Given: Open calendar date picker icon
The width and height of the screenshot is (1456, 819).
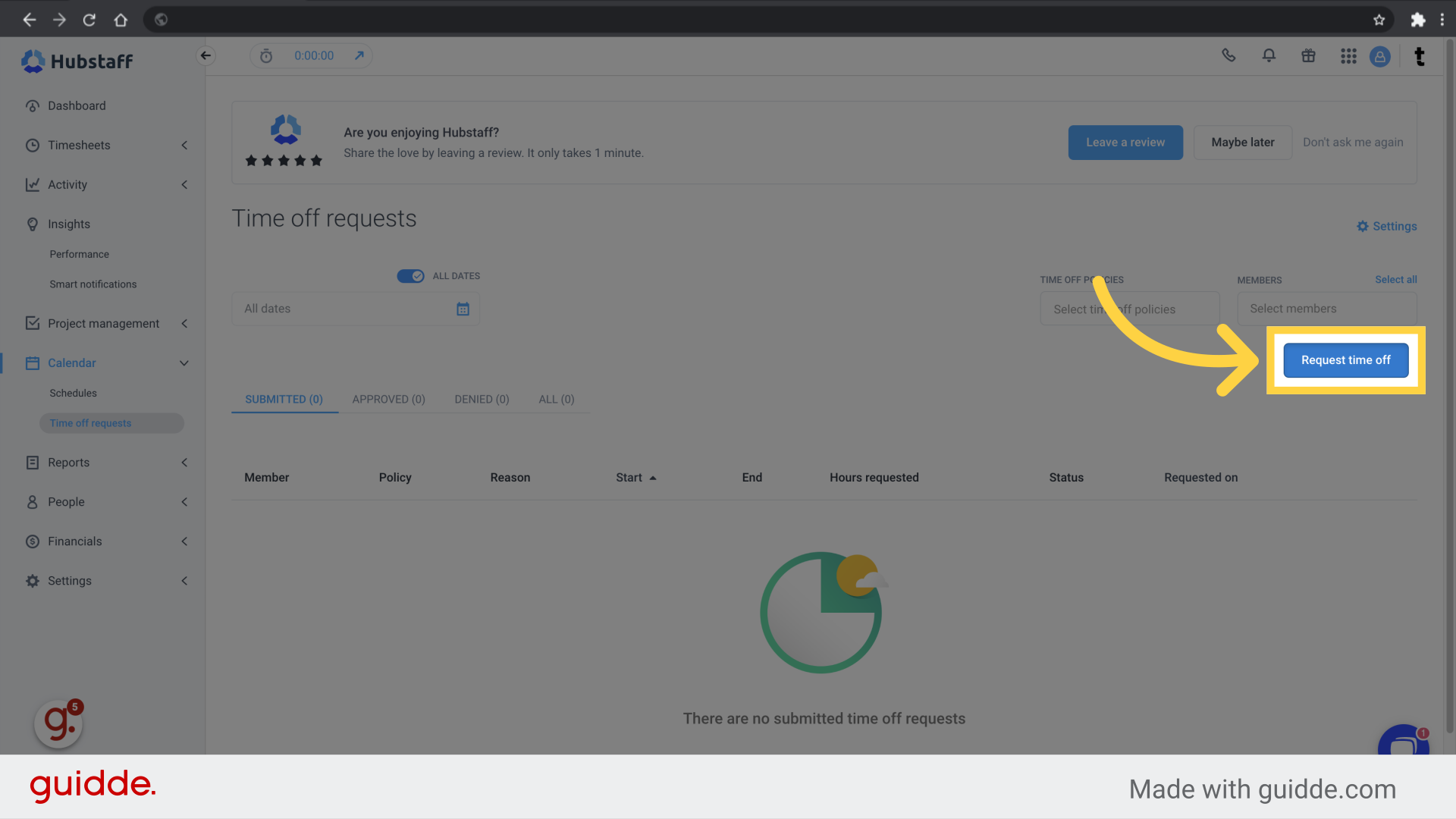Looking at the screenshot, I should click(463, 309).
